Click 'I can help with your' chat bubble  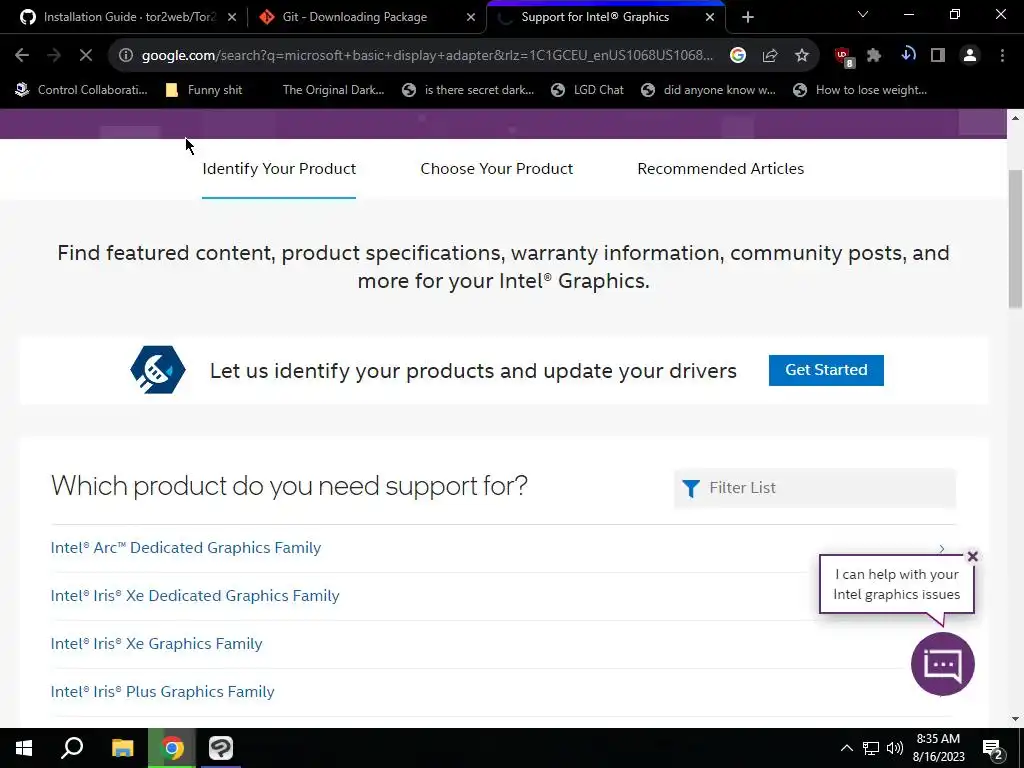tap(897, 584)
